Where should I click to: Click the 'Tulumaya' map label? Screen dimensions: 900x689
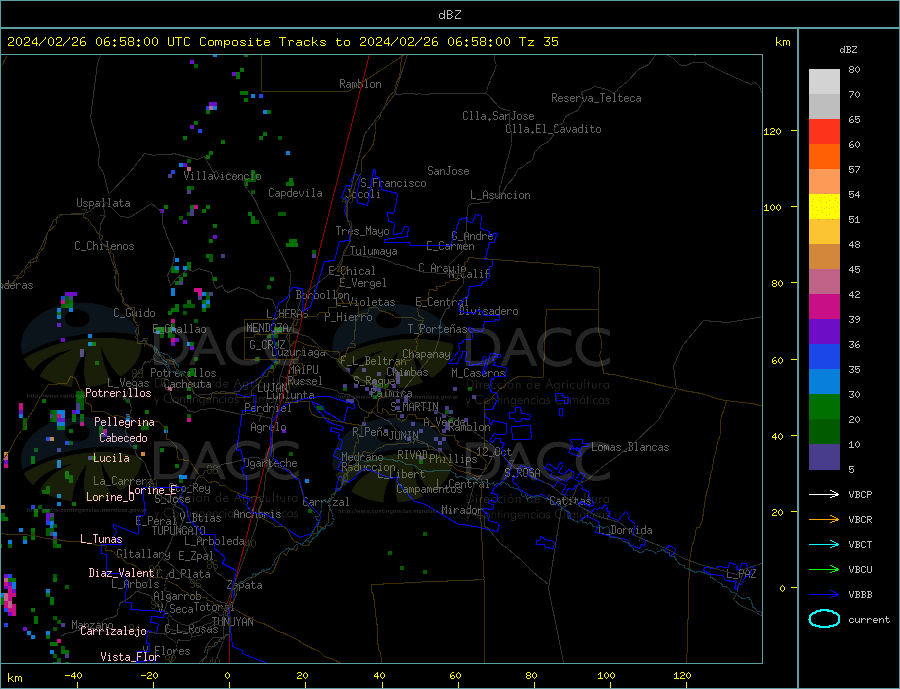click(374, 251)
